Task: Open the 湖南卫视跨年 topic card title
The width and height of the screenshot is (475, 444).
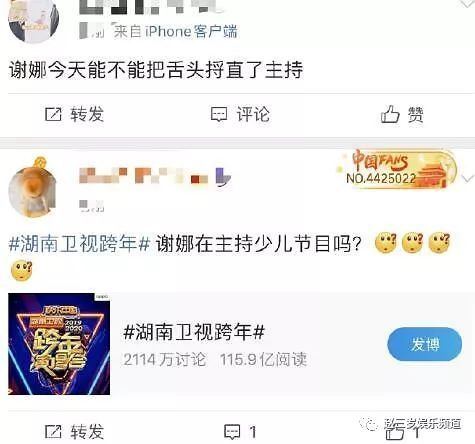Action: [194, 332]
